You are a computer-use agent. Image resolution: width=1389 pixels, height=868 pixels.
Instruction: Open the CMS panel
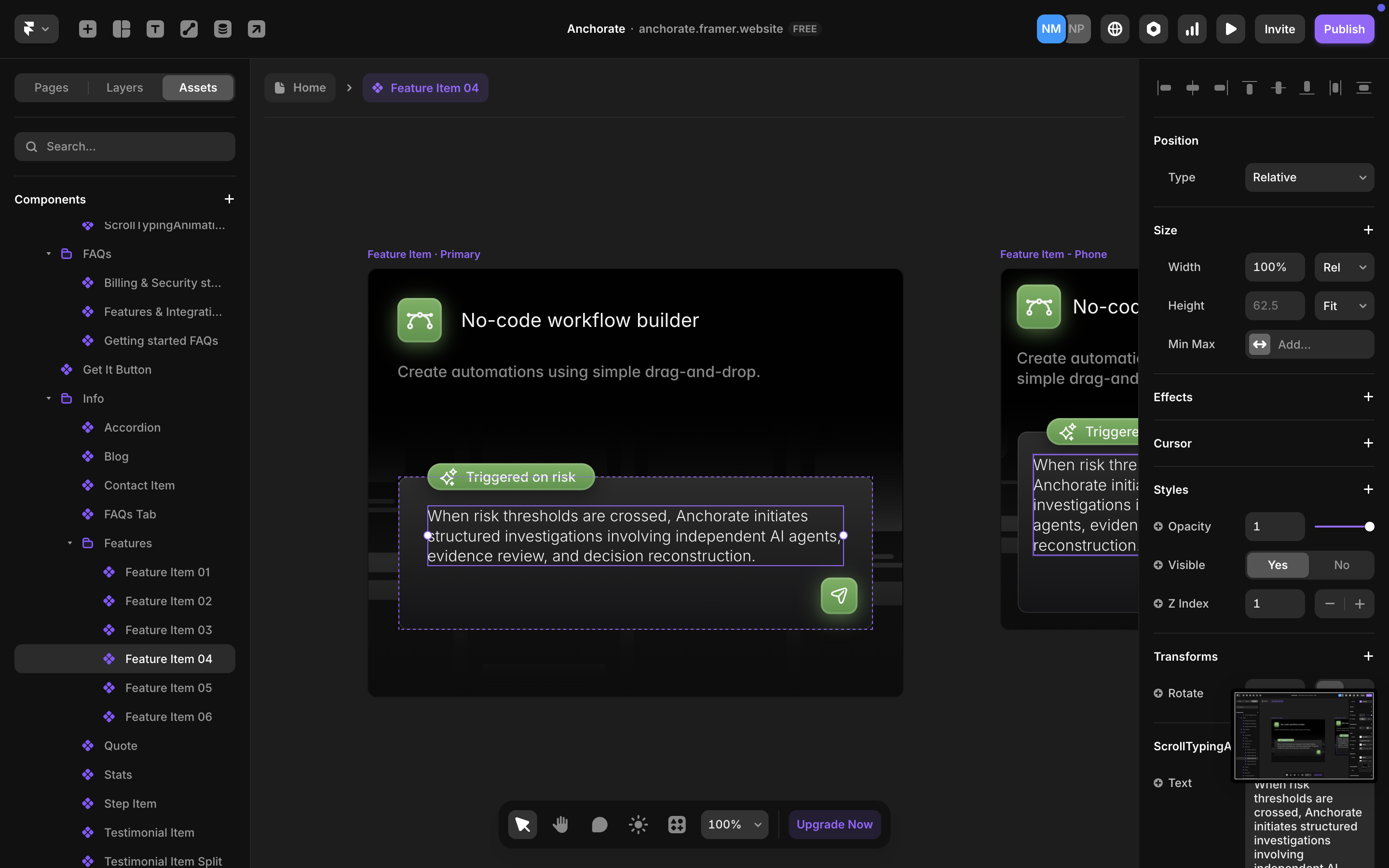[223, 29]
